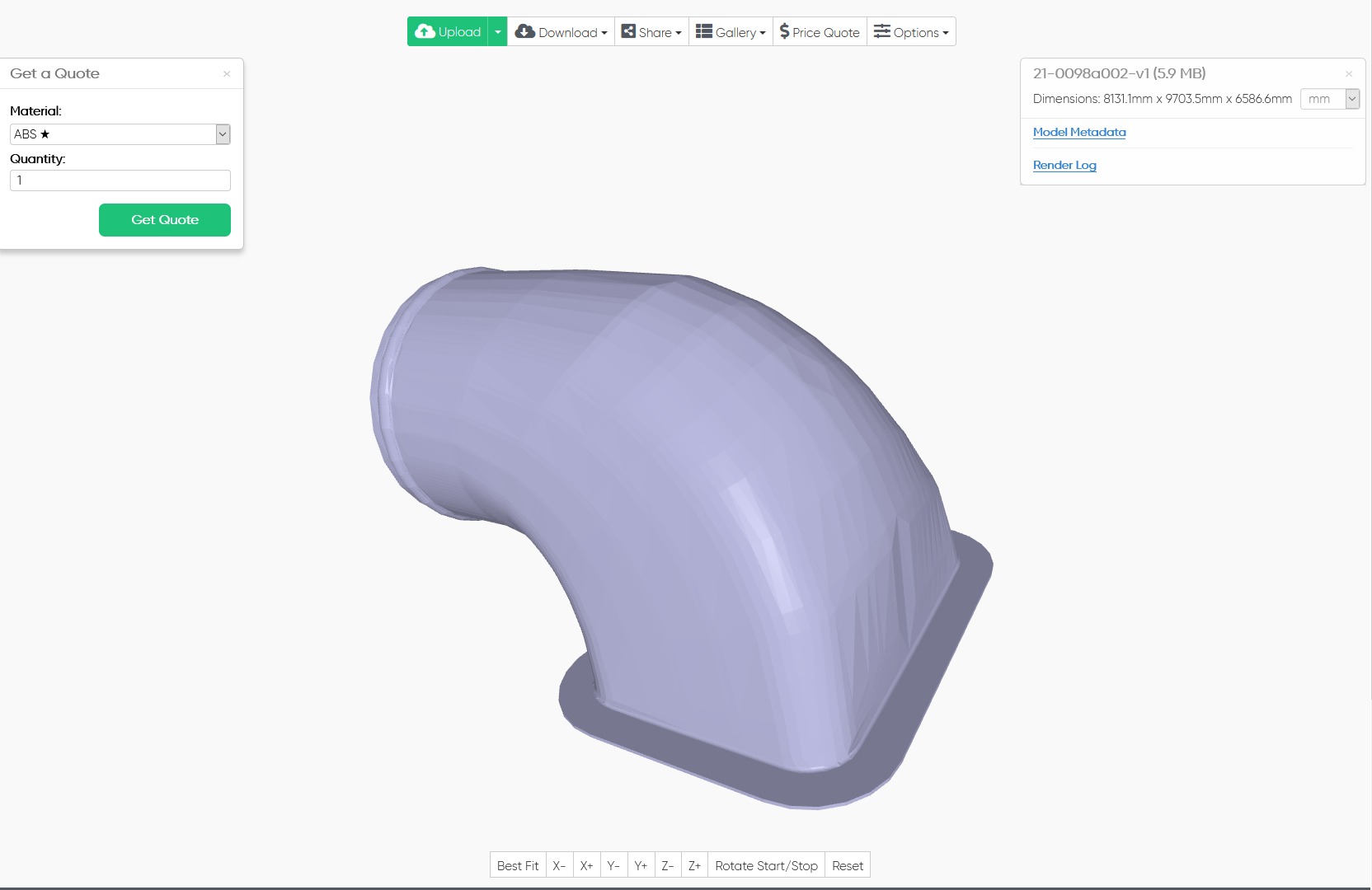Screen dimensions: 1372x890
Task: Rotate view with X- button
Action: click(x=559, y=865)
